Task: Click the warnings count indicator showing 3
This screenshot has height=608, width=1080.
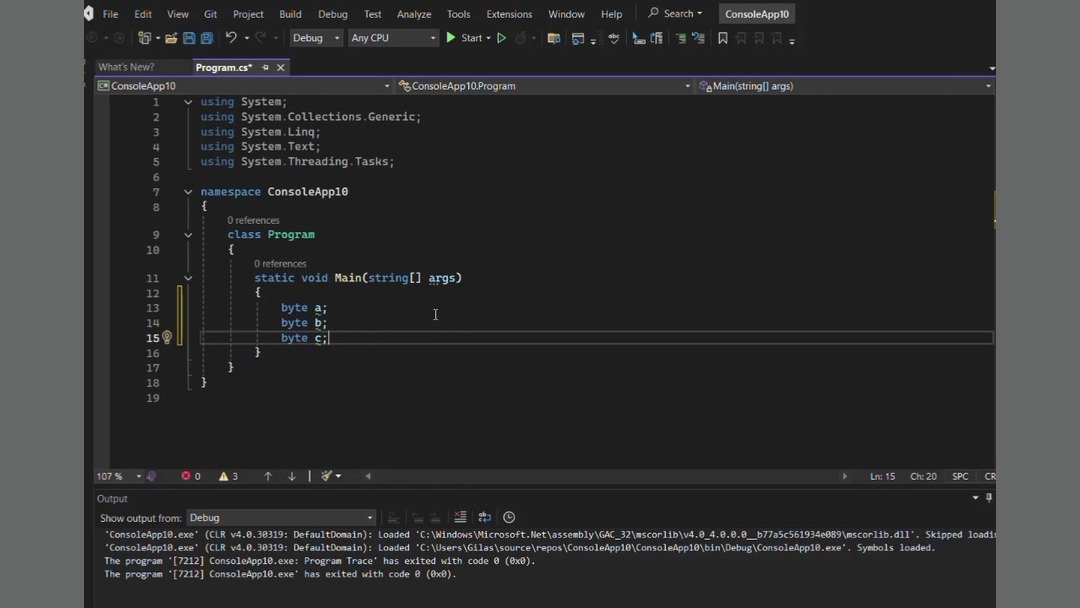Action: [x=228, y=476]
